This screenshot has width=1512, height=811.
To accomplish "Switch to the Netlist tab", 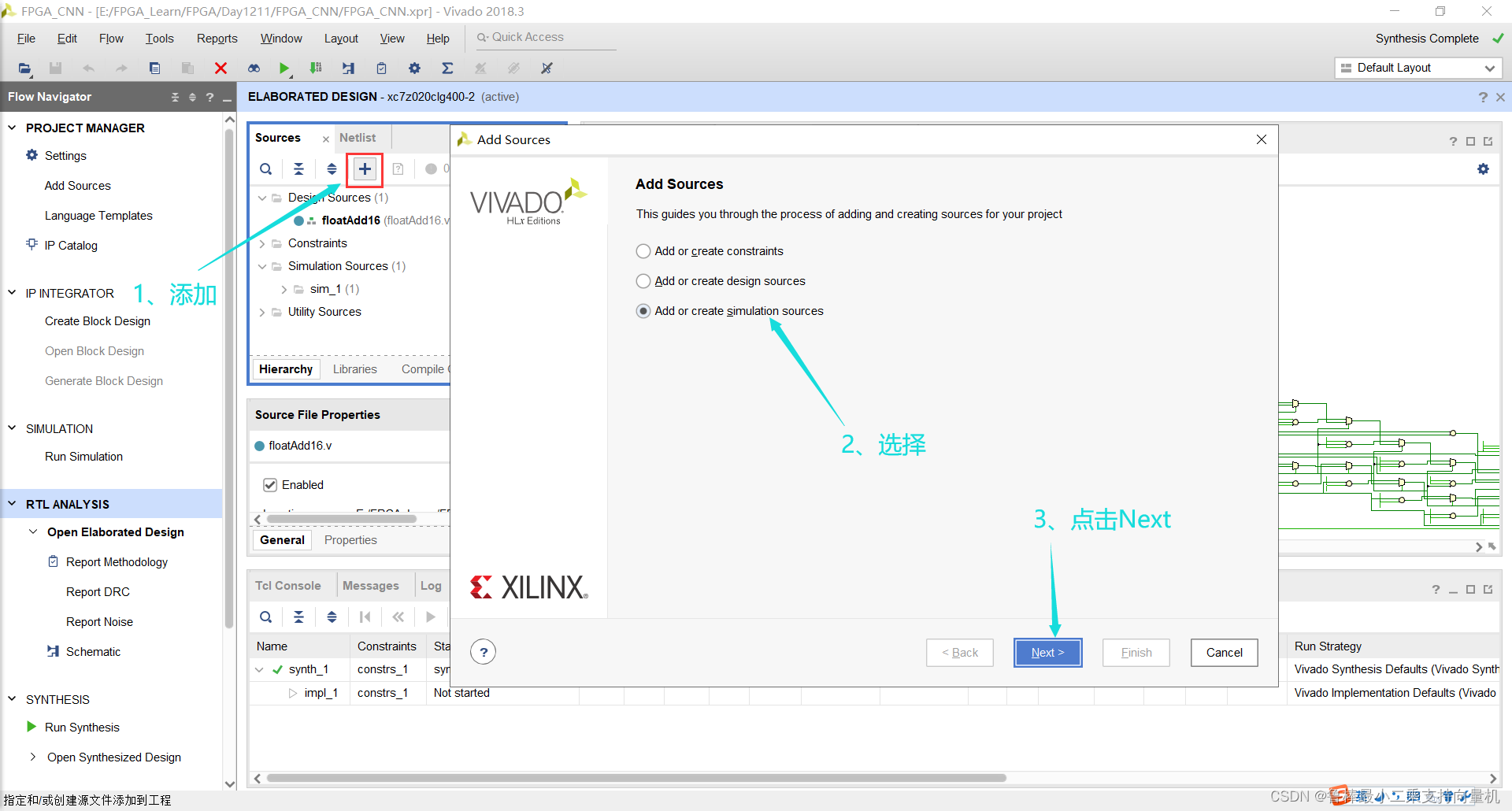I will [x=358, y=138].
